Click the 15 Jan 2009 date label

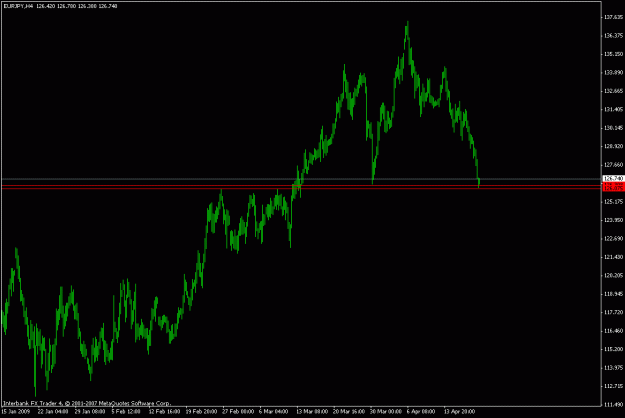click(16, 412)
